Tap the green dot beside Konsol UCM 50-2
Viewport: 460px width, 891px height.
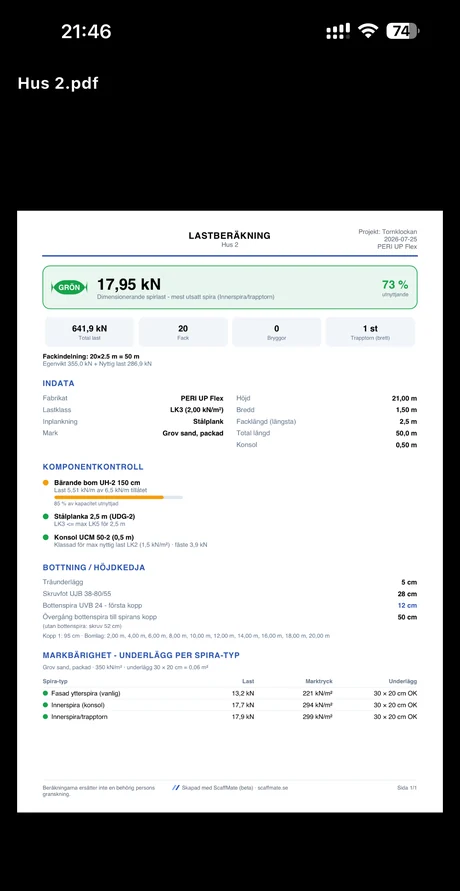[x=45, y=537]
